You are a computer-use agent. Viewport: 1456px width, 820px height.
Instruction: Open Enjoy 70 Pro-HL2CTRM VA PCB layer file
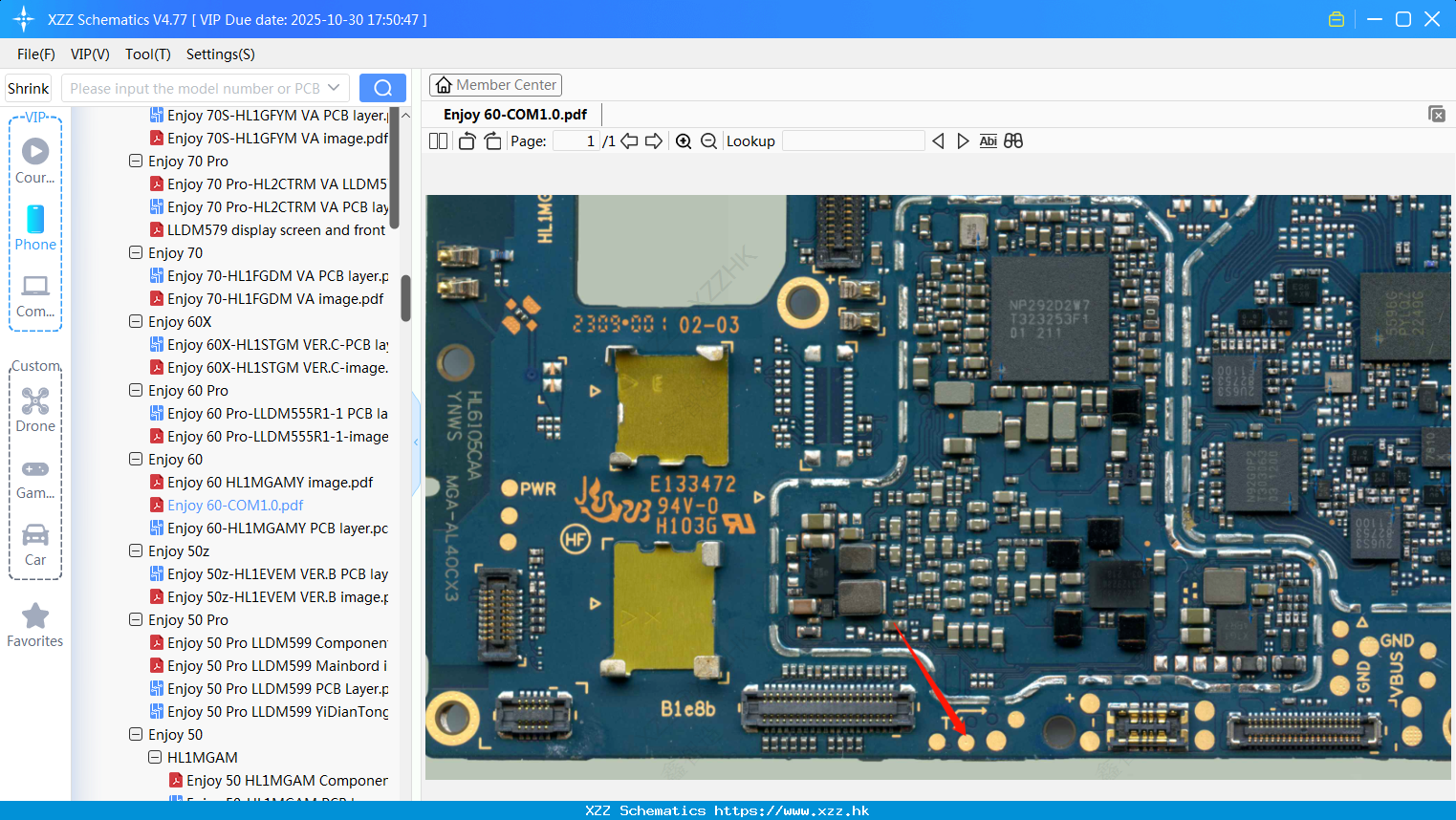[269, 207]
